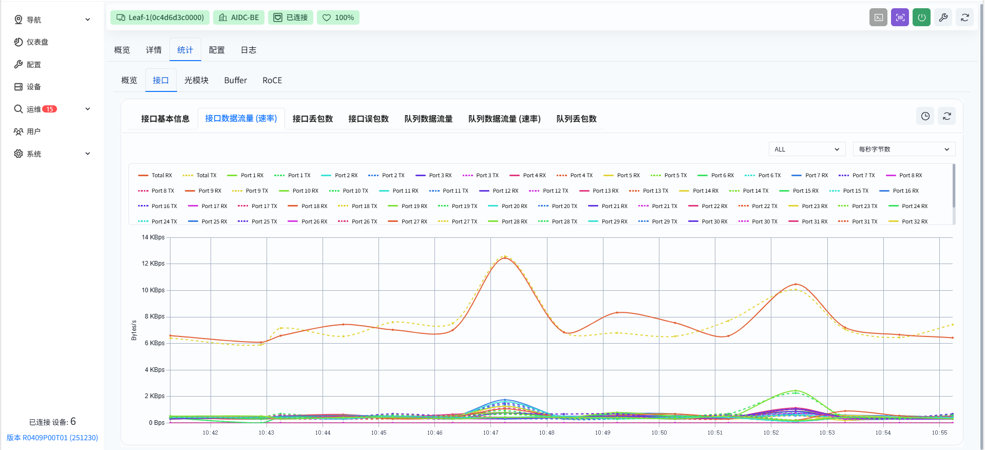The image size is (985, 450).
Task: Open sidebar 配置 with wrench icon
Action: pos(28,64)
